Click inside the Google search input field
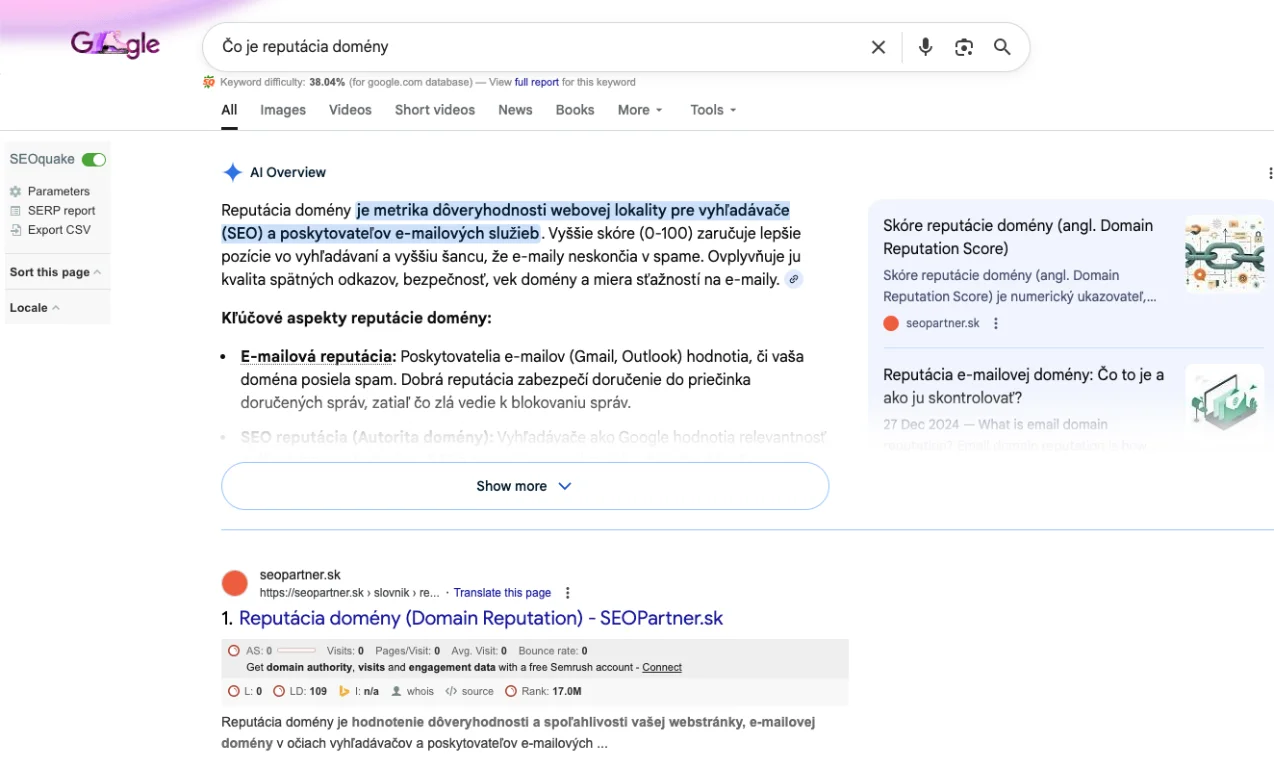 530,47
